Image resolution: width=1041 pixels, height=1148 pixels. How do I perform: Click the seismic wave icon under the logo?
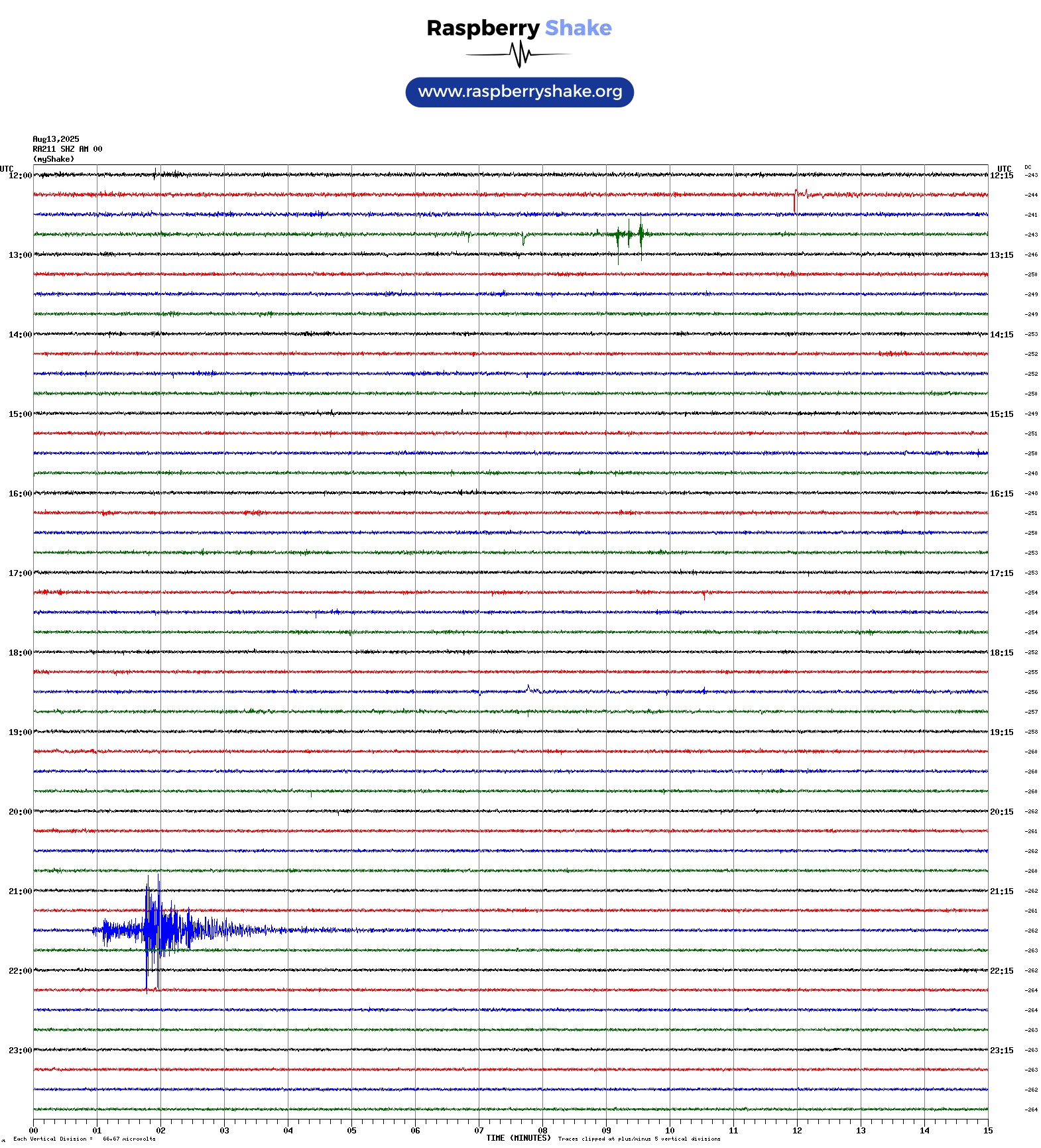pyautogui.click(x=519, y=54)
